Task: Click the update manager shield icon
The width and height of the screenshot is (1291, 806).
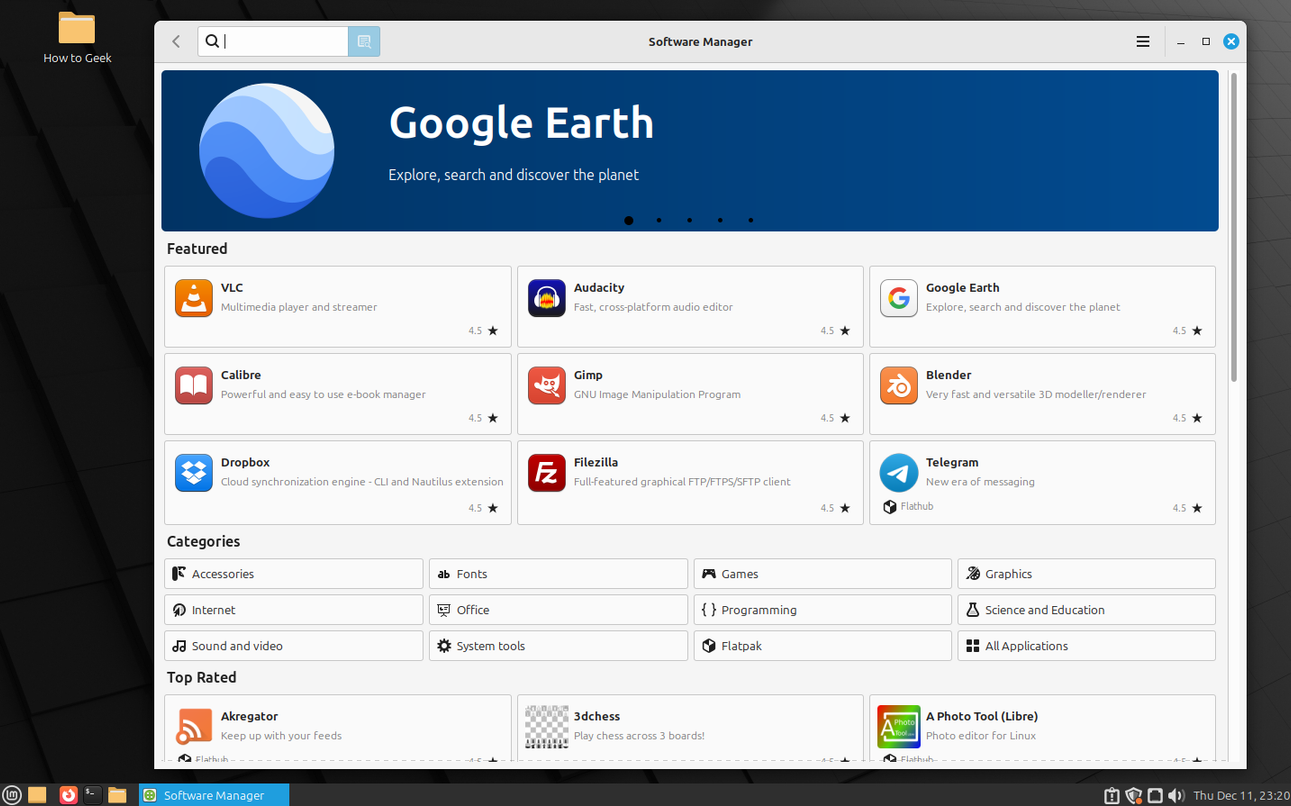Action: click(1133, 796)
